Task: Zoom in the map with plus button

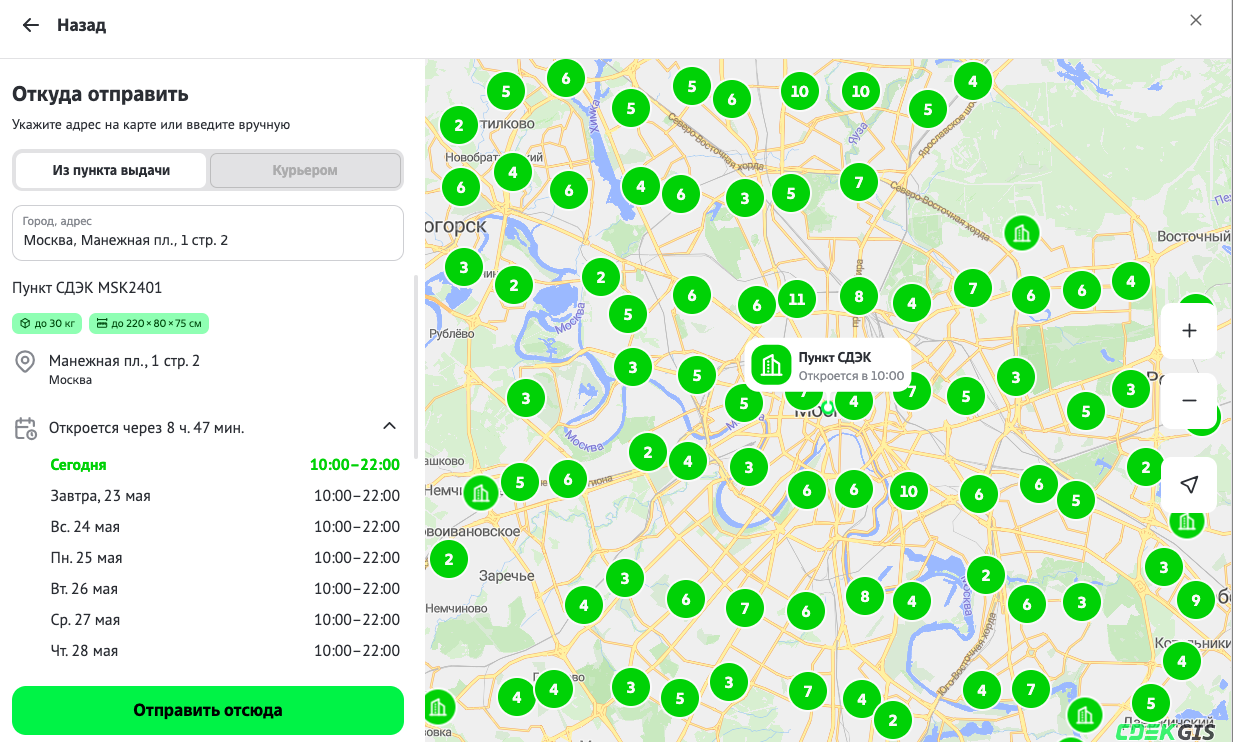Action: click(1189, 331)
